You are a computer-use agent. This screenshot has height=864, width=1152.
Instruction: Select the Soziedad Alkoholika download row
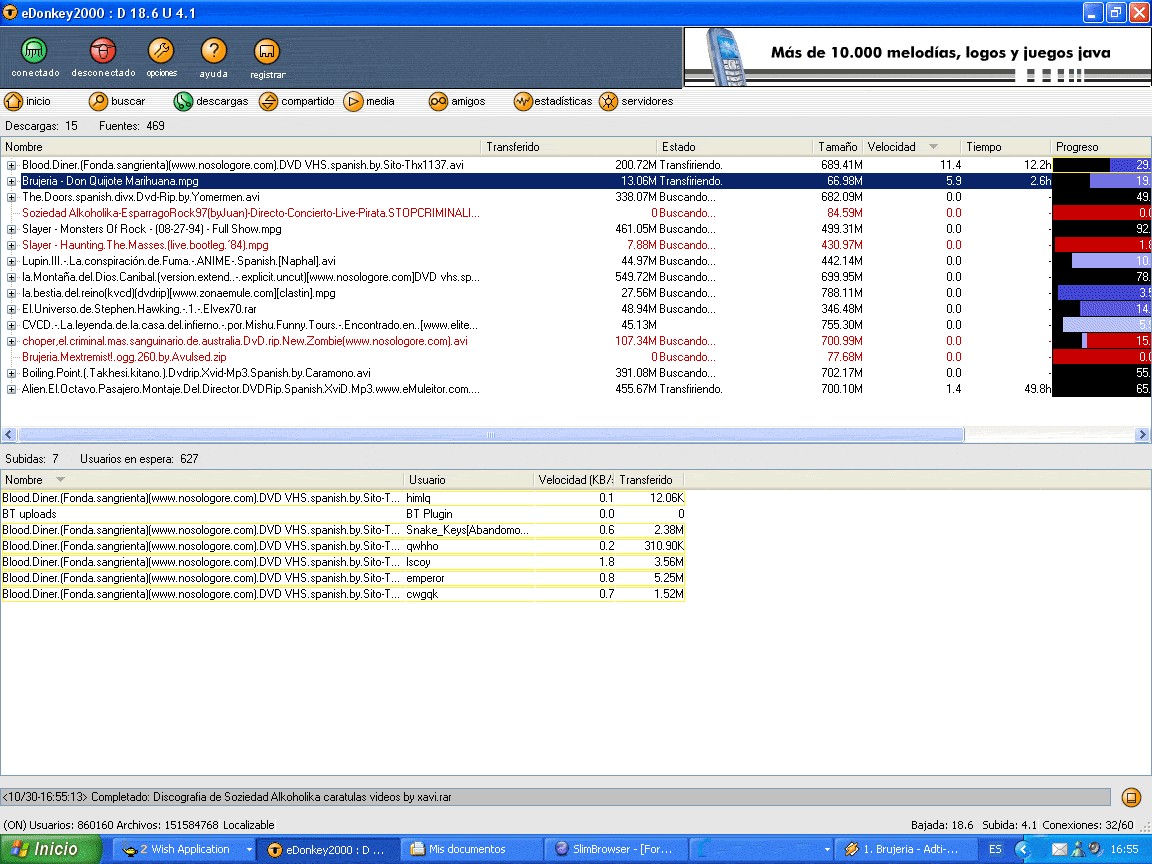click(x=250, y=213)
